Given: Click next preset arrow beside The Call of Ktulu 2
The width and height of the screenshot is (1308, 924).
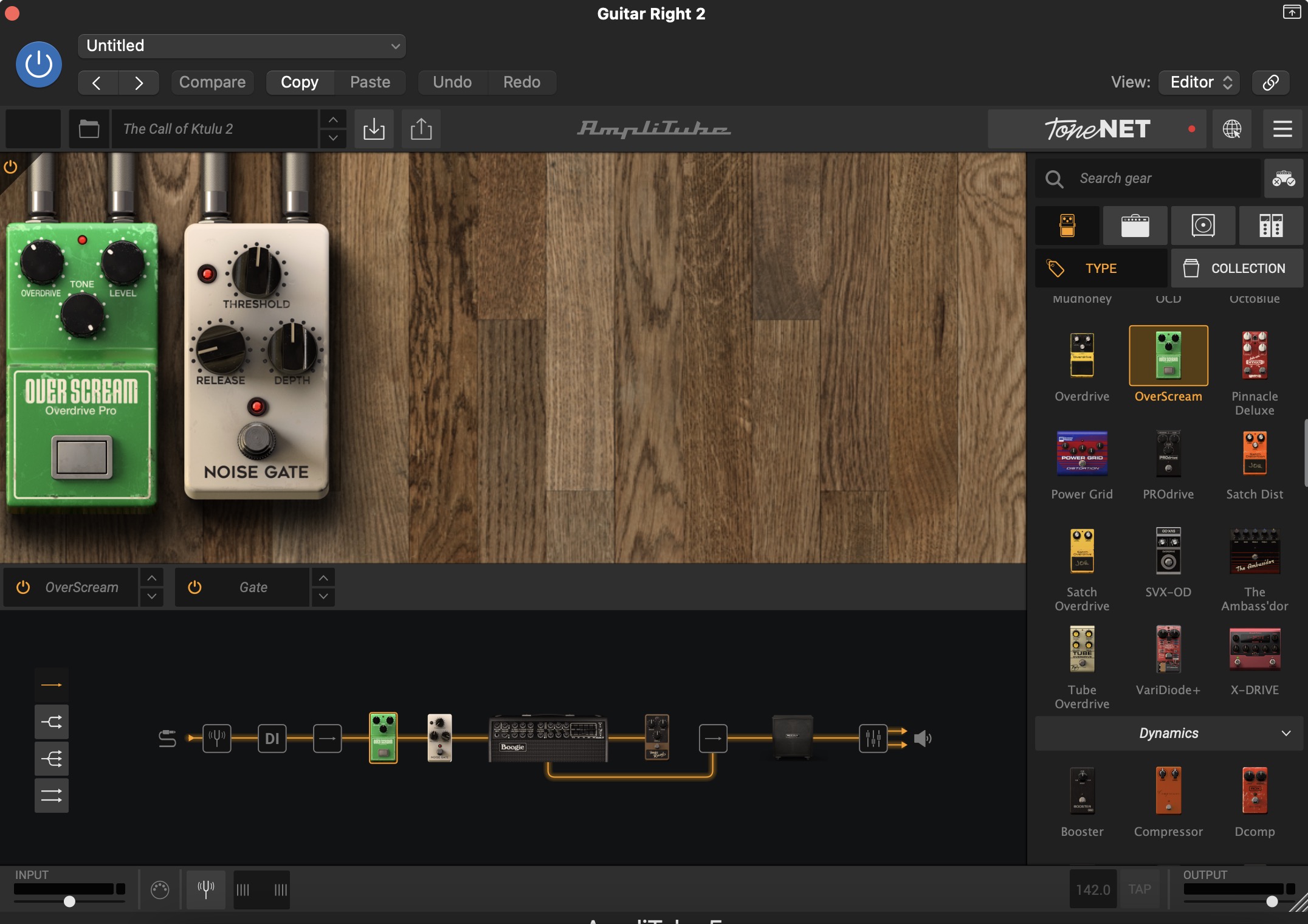Looking at the screenshot, I should tap(333, 138).
